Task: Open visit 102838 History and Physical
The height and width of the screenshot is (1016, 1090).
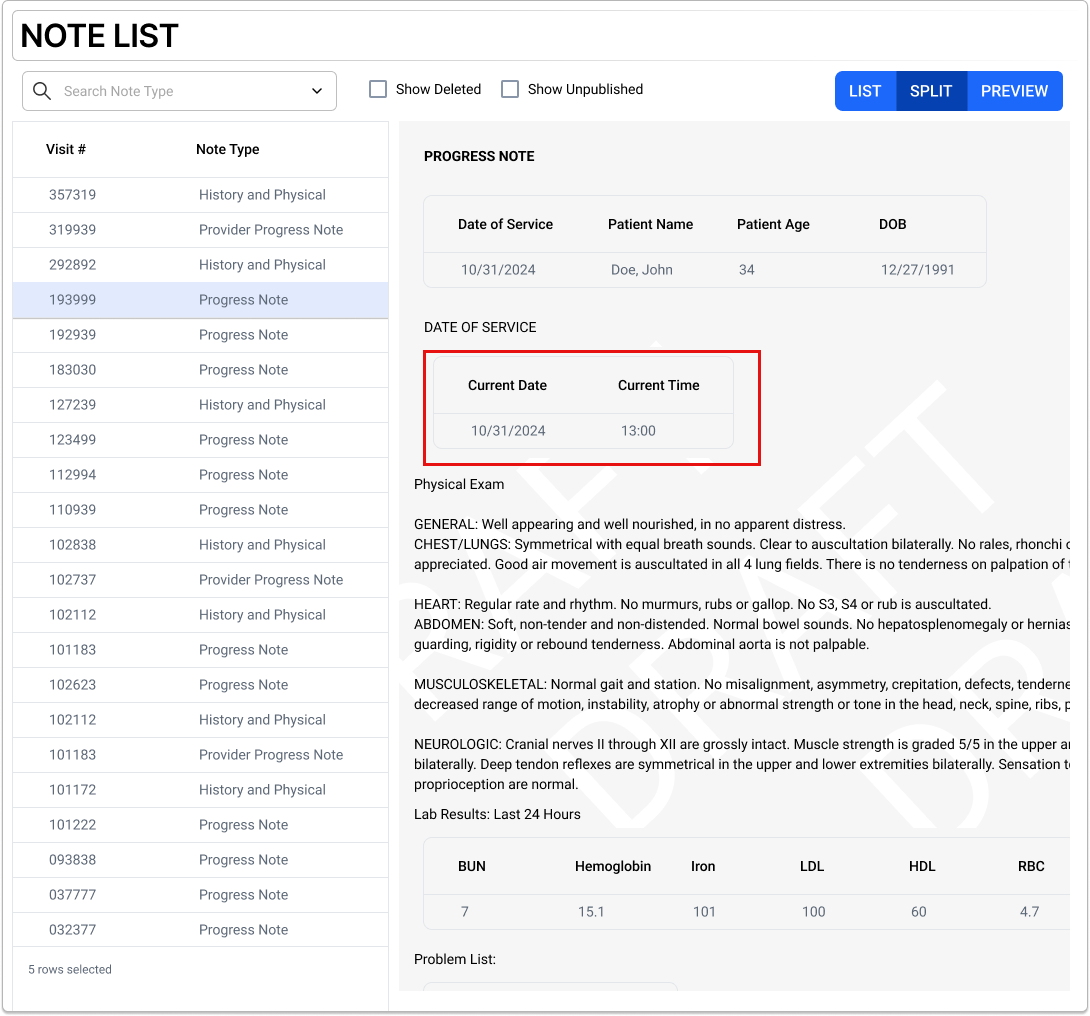Action: [x=200, y=545]
